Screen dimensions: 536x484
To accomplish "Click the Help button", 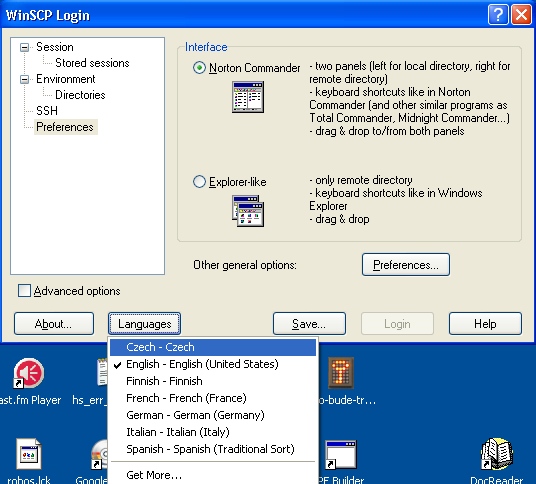I will click(485, 323).
